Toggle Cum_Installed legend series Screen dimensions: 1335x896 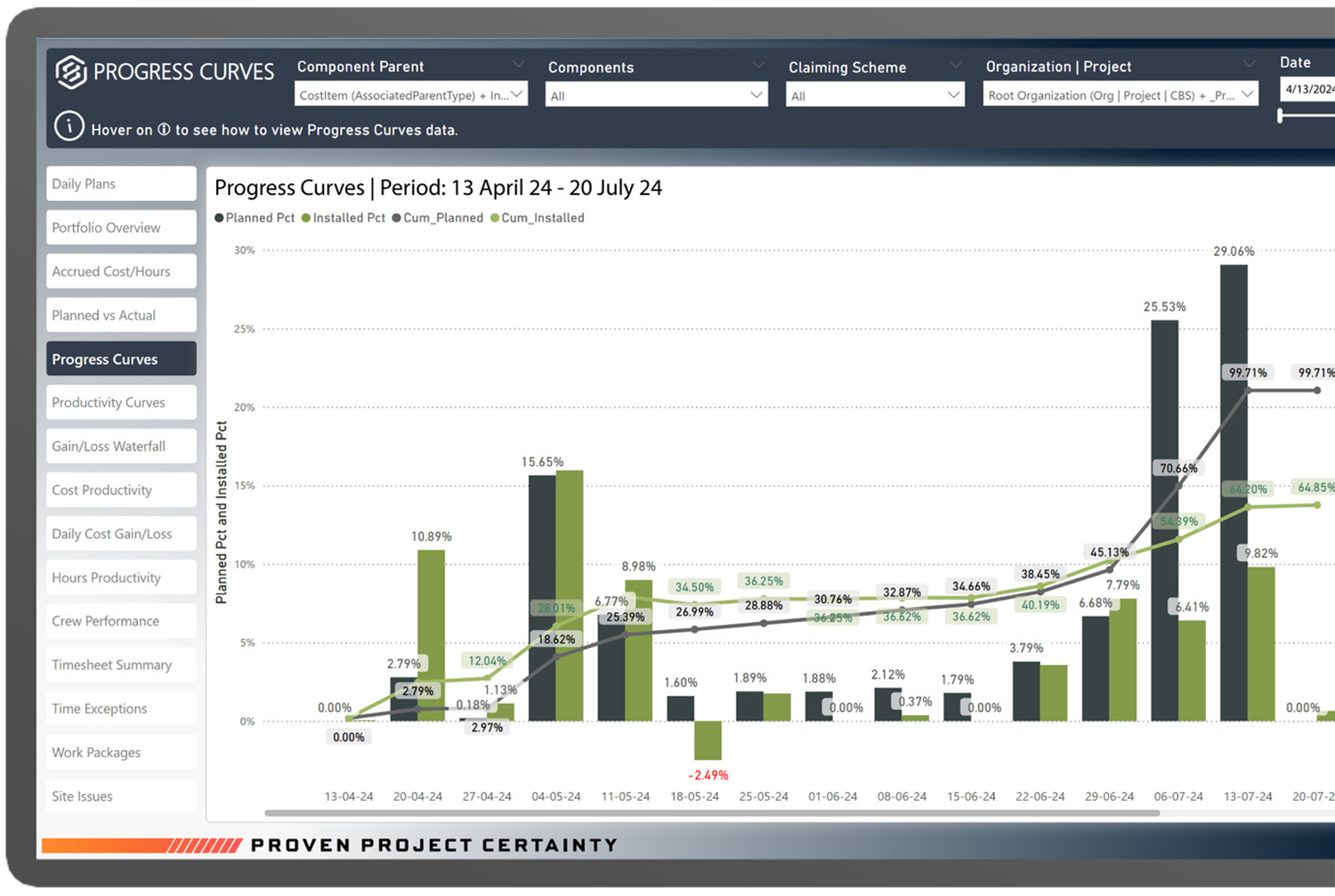pyautogui.click(x=538, y=218)
